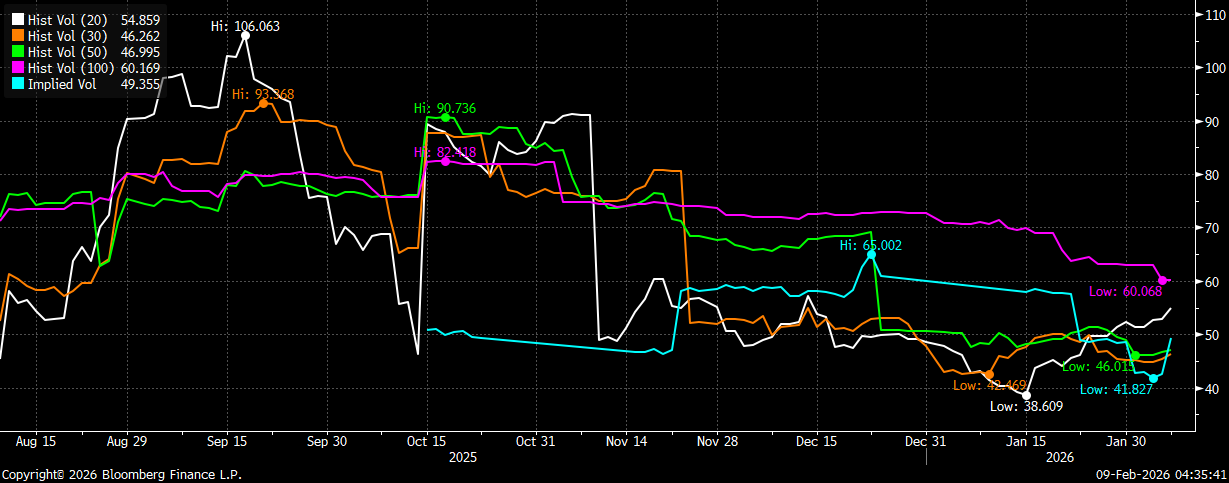The image size is (1229, 483).
Task: Select the Hi: 106.063 white peak marker
Action: pyautogui.click(x=246, y=35)
